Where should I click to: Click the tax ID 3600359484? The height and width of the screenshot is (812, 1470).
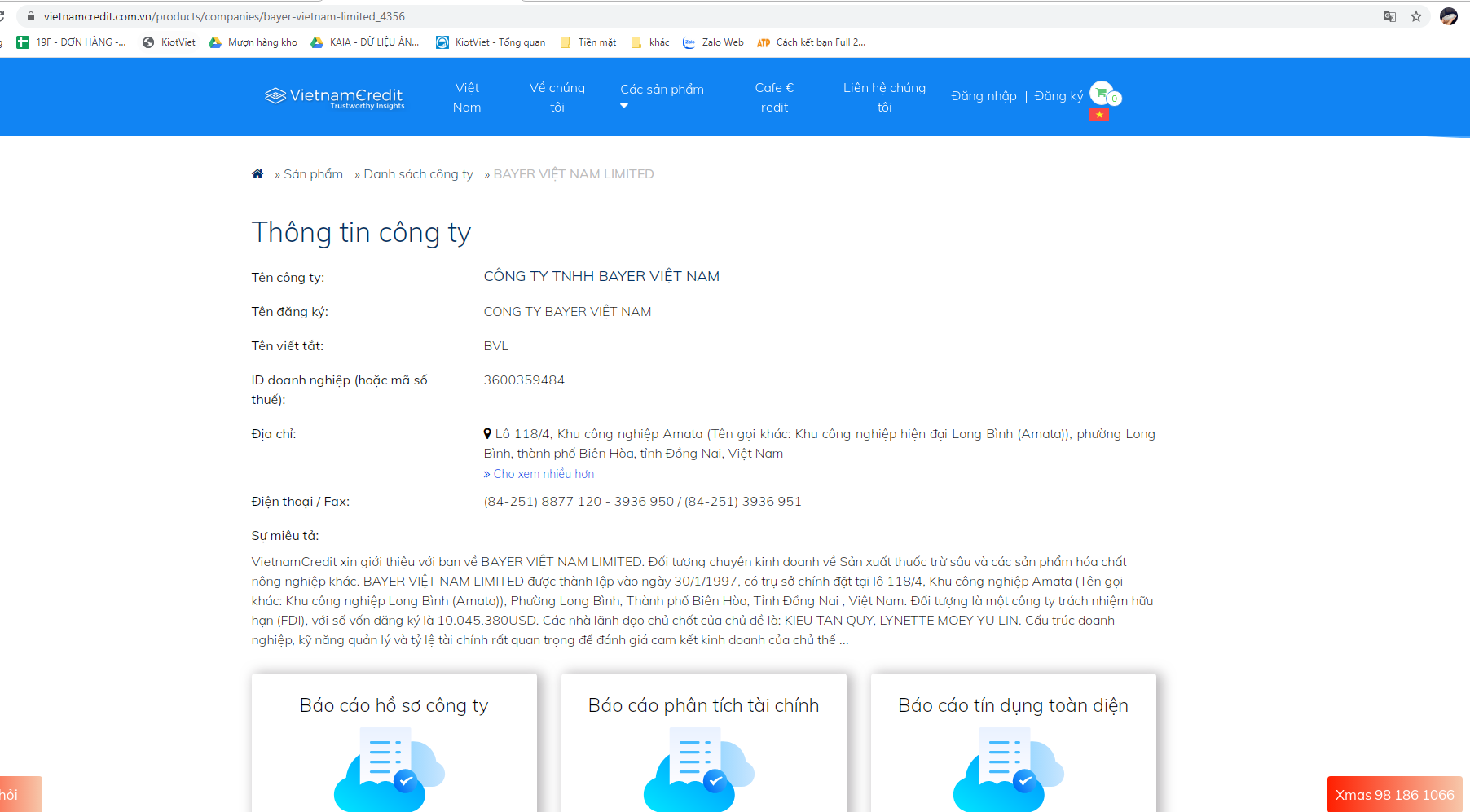[524, 380]
